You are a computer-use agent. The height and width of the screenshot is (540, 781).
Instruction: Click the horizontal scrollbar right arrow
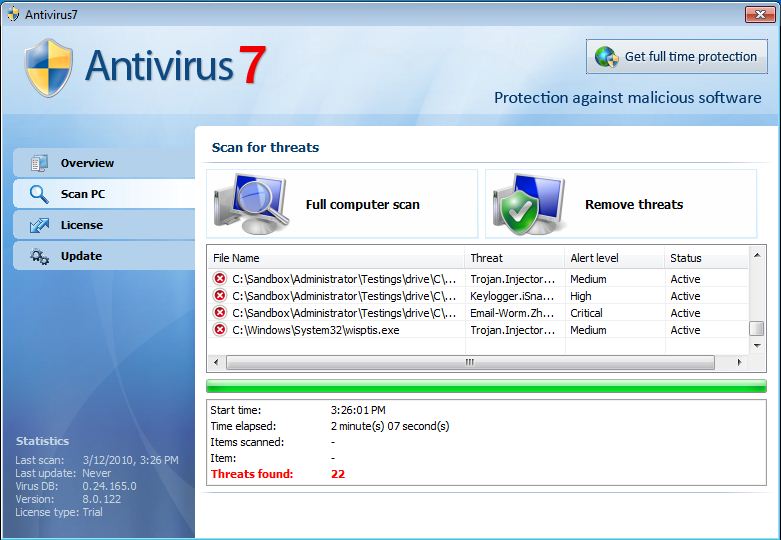[739, 362]
